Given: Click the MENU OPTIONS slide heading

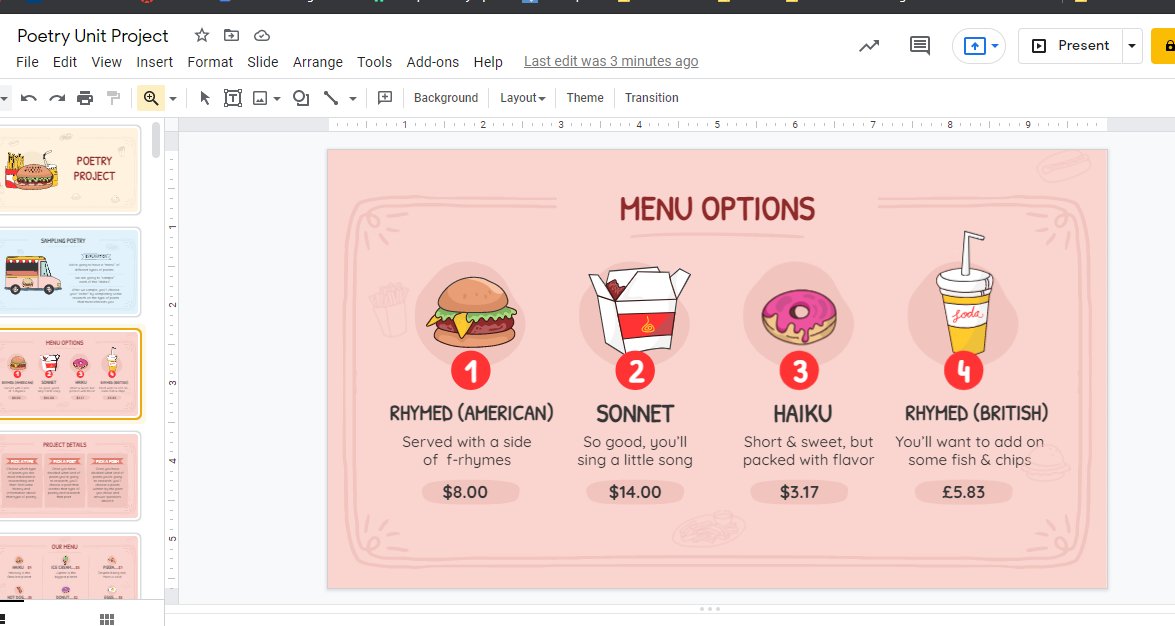Looking at the screenshot, I should 717,209.
